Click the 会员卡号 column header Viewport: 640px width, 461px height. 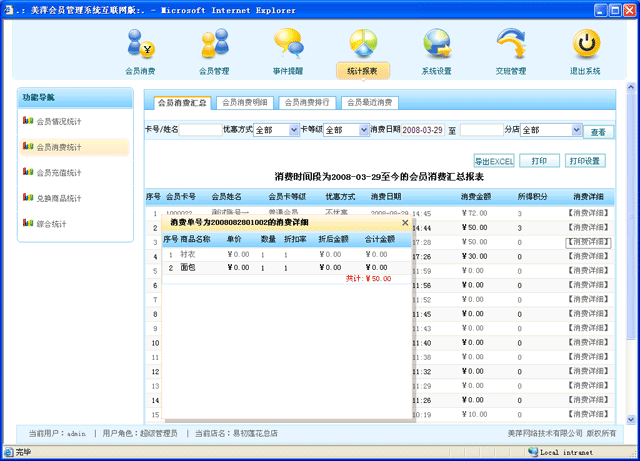[181, 196]
